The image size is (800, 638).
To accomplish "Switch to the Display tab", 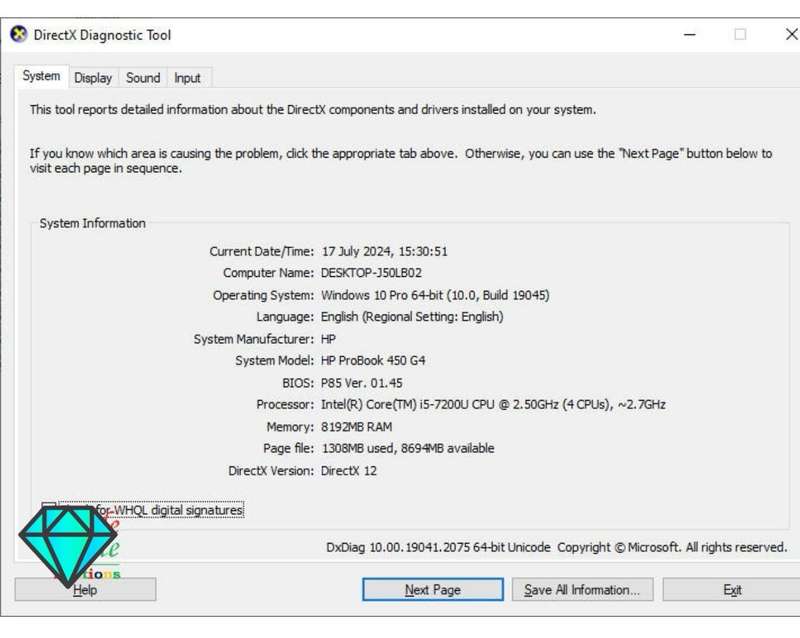I will pos(93,78).
